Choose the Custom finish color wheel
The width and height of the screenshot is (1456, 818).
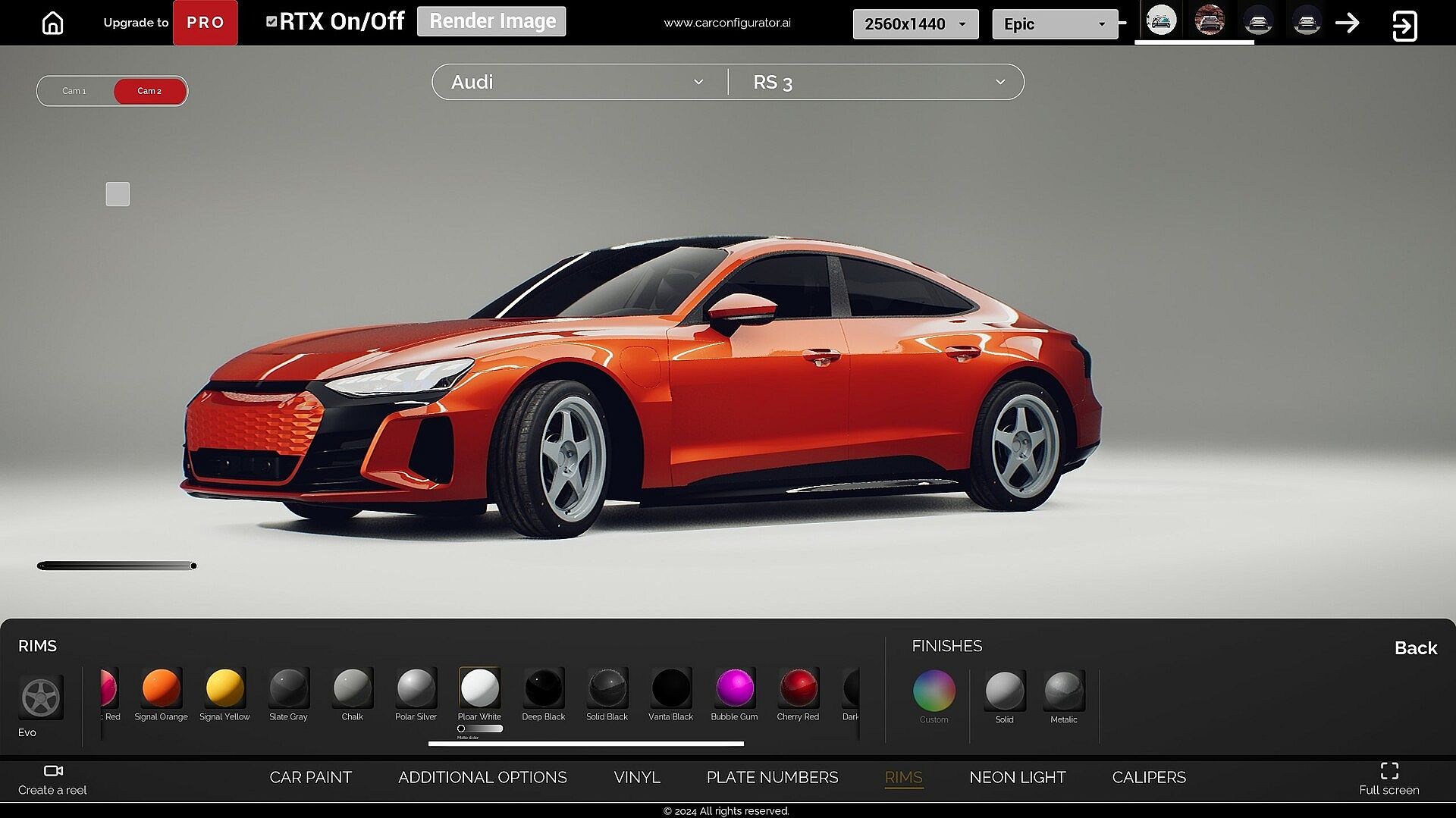pos(934,691)
